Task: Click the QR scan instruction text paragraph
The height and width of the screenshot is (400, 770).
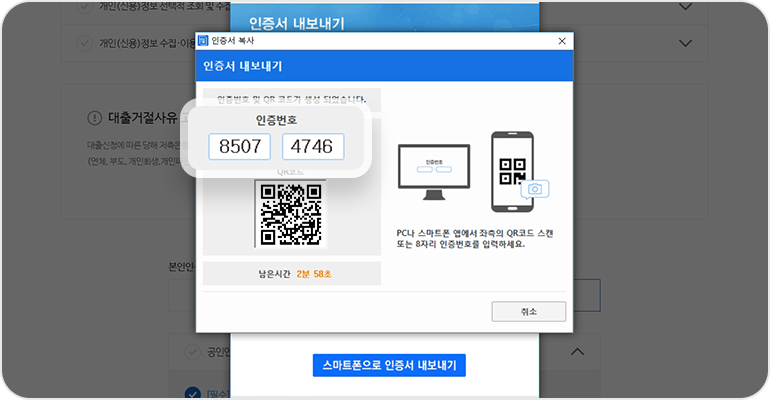Action: 474,239
